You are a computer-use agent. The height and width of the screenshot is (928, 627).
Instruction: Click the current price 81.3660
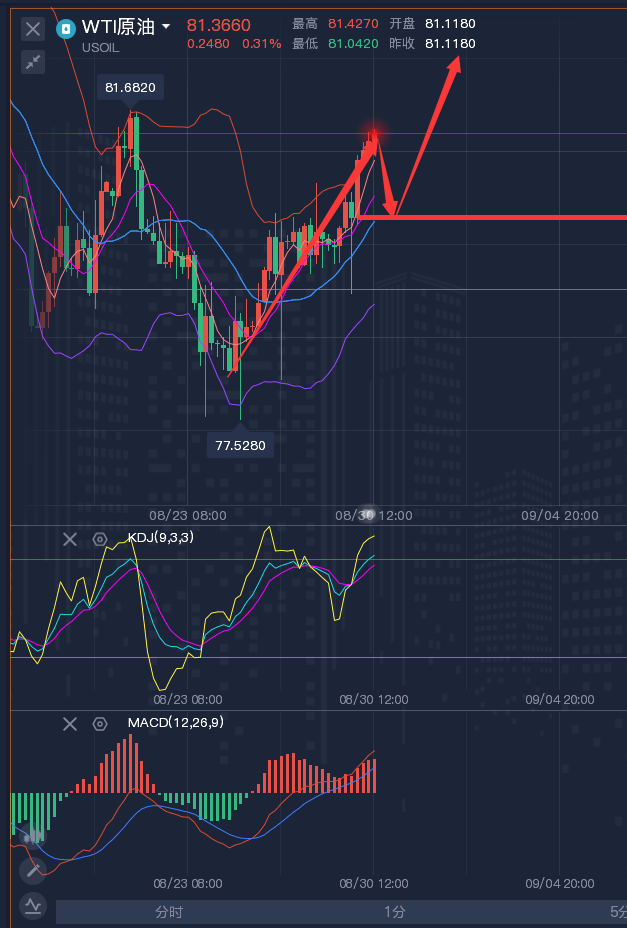pyautogui.click(x=218, y=25)
